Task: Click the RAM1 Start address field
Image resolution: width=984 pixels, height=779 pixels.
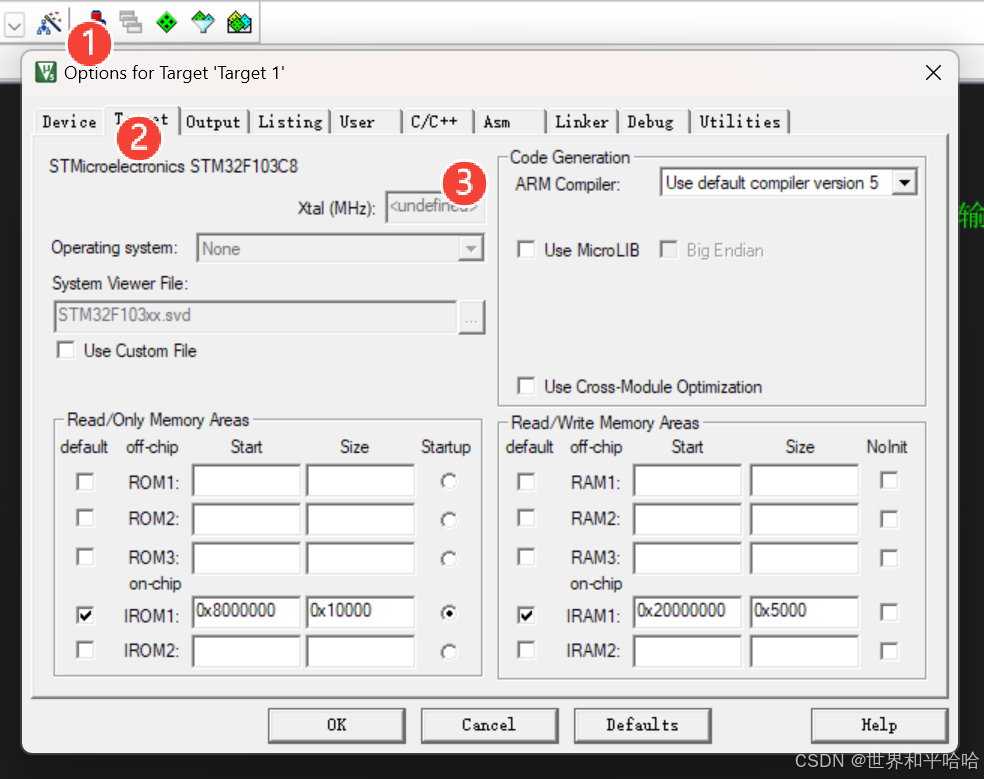Action: (688, 480)
